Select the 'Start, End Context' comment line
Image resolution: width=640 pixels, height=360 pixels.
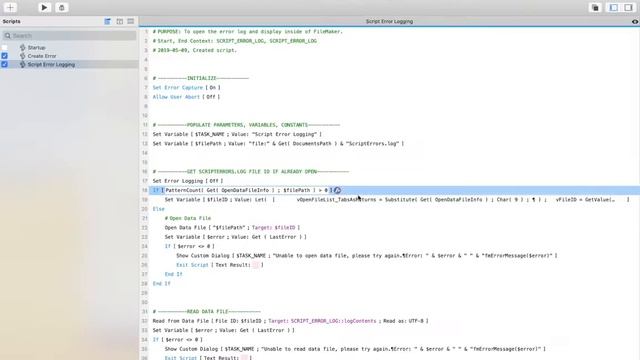235,41
